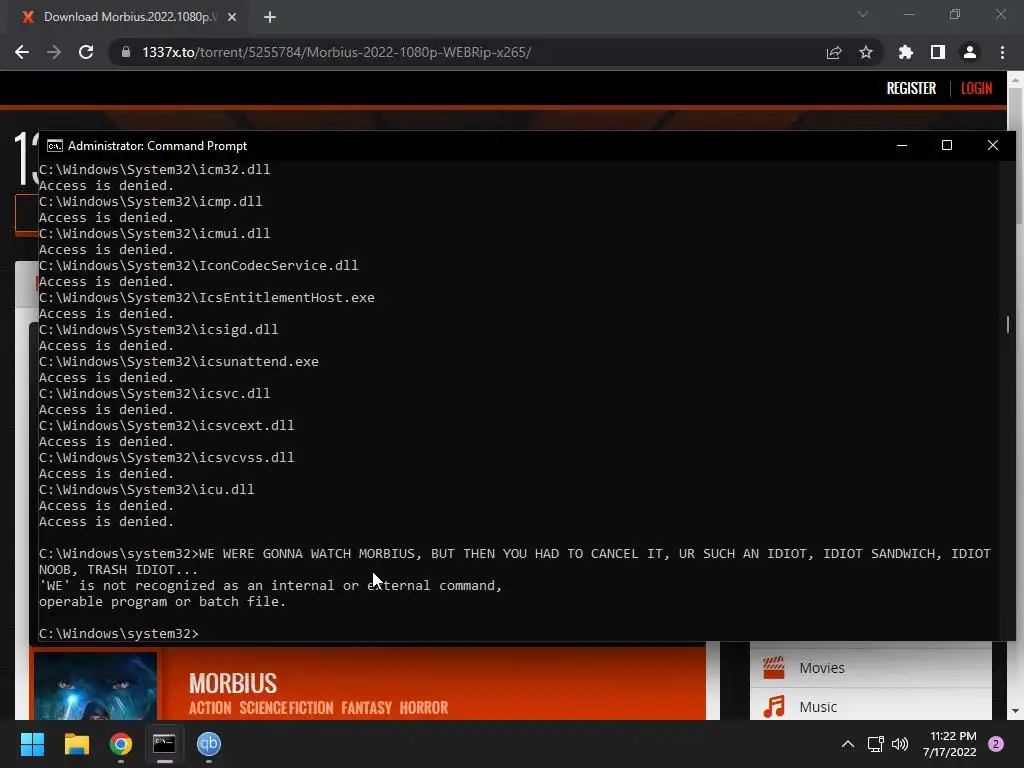The image size is (1024, 768).
Task: Toggle the Chrome side panel
Action: pyautogui.click(x=938, y=52)
